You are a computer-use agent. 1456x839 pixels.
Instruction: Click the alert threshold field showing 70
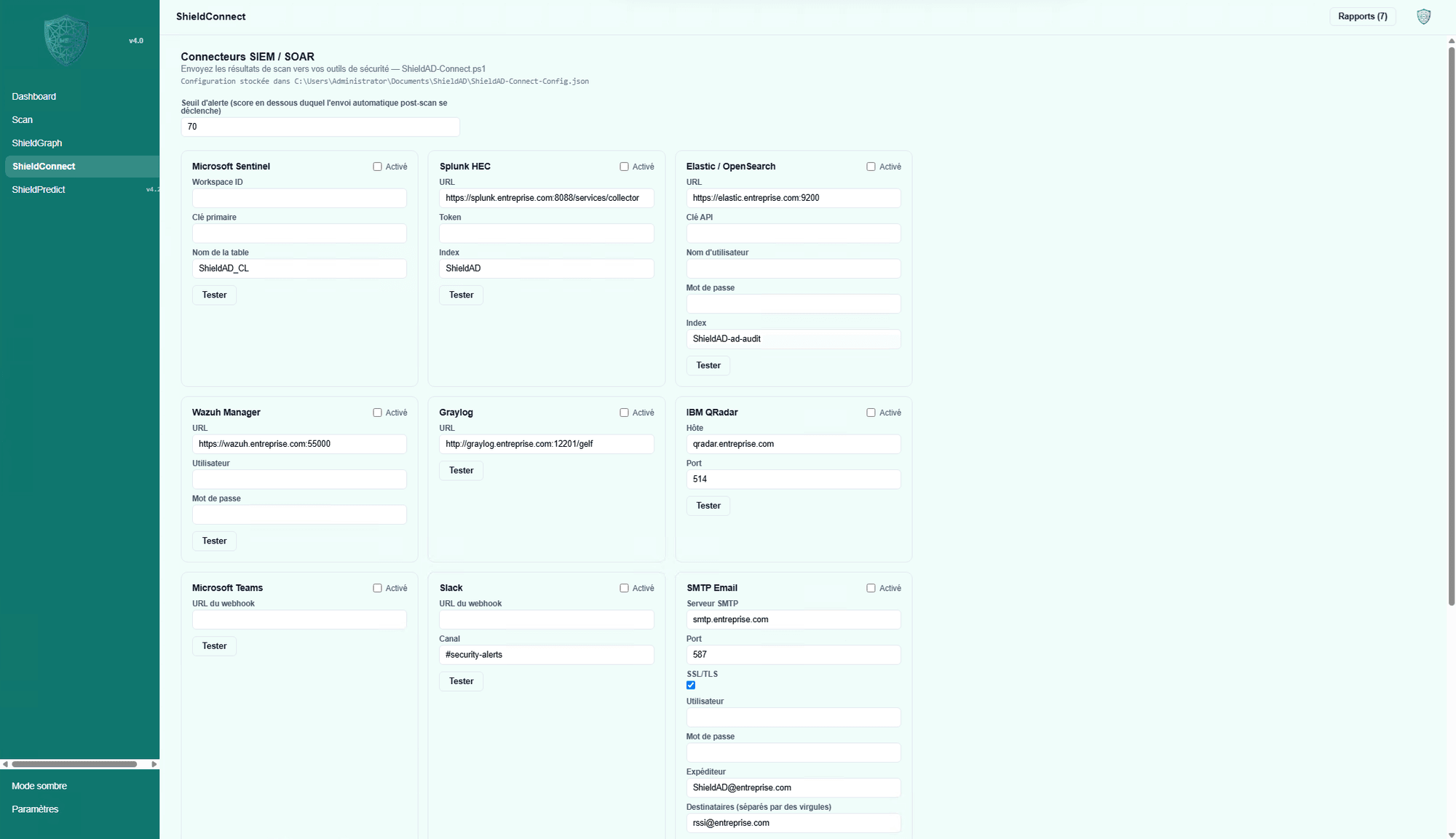pyautogui.click(x=320, y=127)
